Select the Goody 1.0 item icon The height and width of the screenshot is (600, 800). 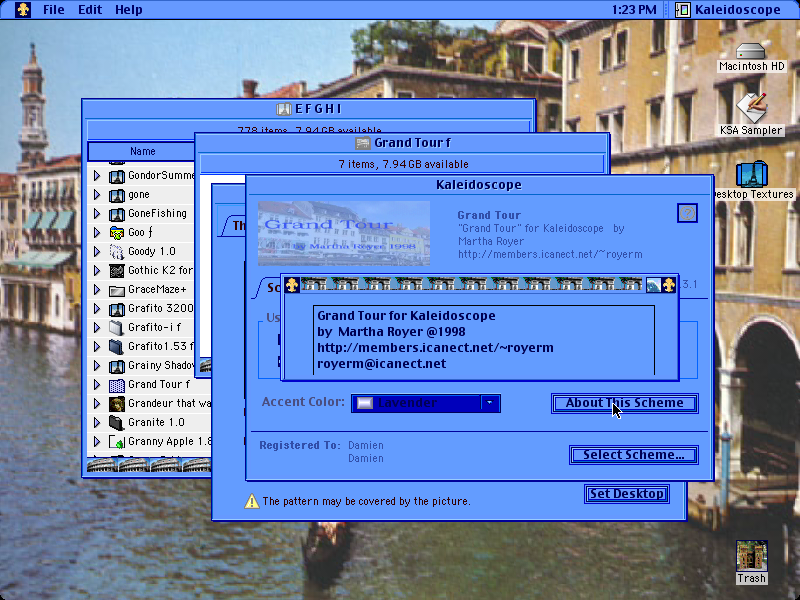117,252
